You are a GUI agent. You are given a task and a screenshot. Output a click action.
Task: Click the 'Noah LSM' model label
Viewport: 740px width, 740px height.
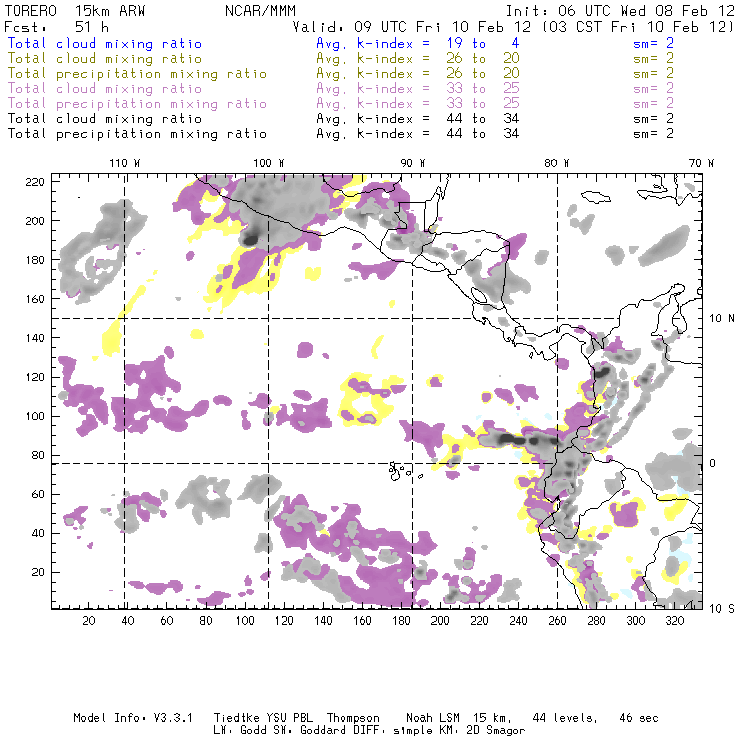433,718
